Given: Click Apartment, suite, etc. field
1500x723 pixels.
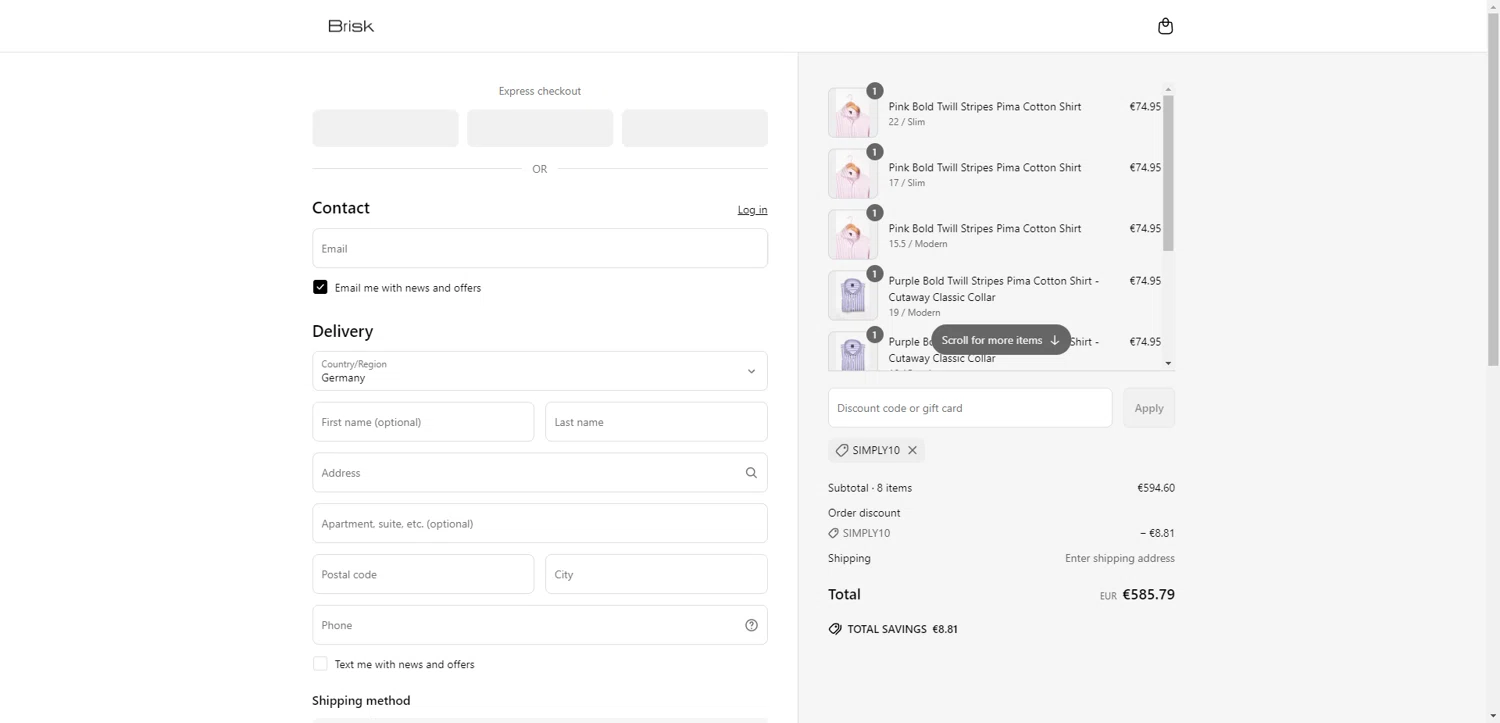Looking at the screenshot, I should [x=540, y=523].
